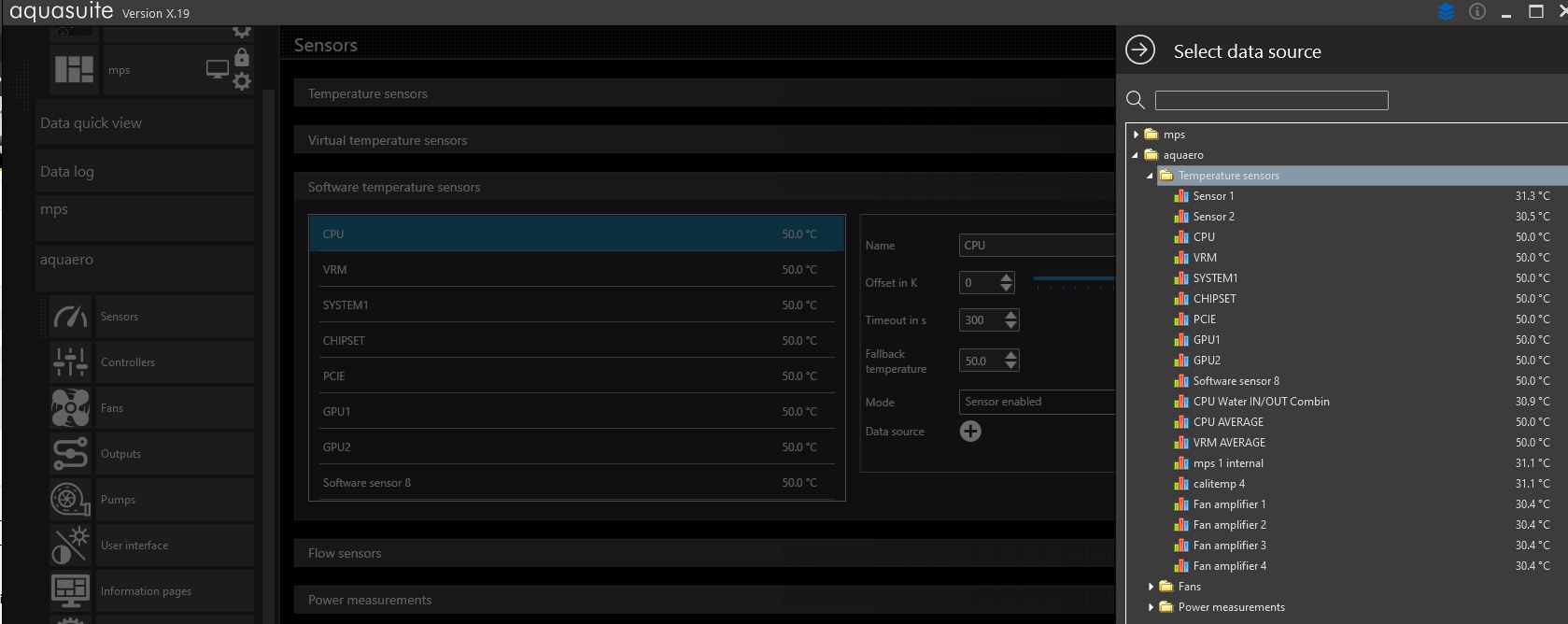The height and width of the screenshot is (624, 1568).
Task: Toggle the lock icon on mps row
Action: [x=242, y=56]
